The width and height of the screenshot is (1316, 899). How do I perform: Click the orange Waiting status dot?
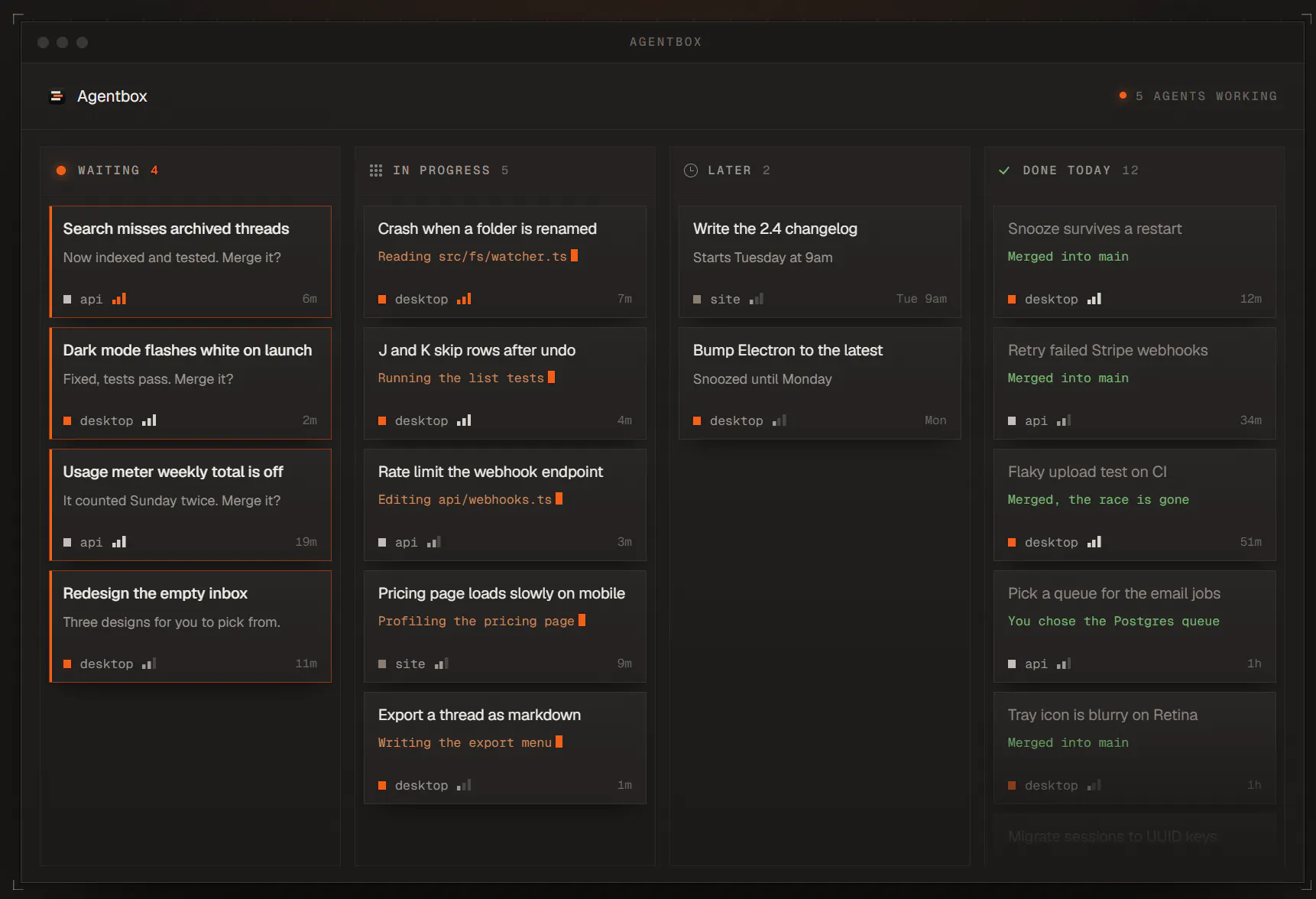coord(61,170)
